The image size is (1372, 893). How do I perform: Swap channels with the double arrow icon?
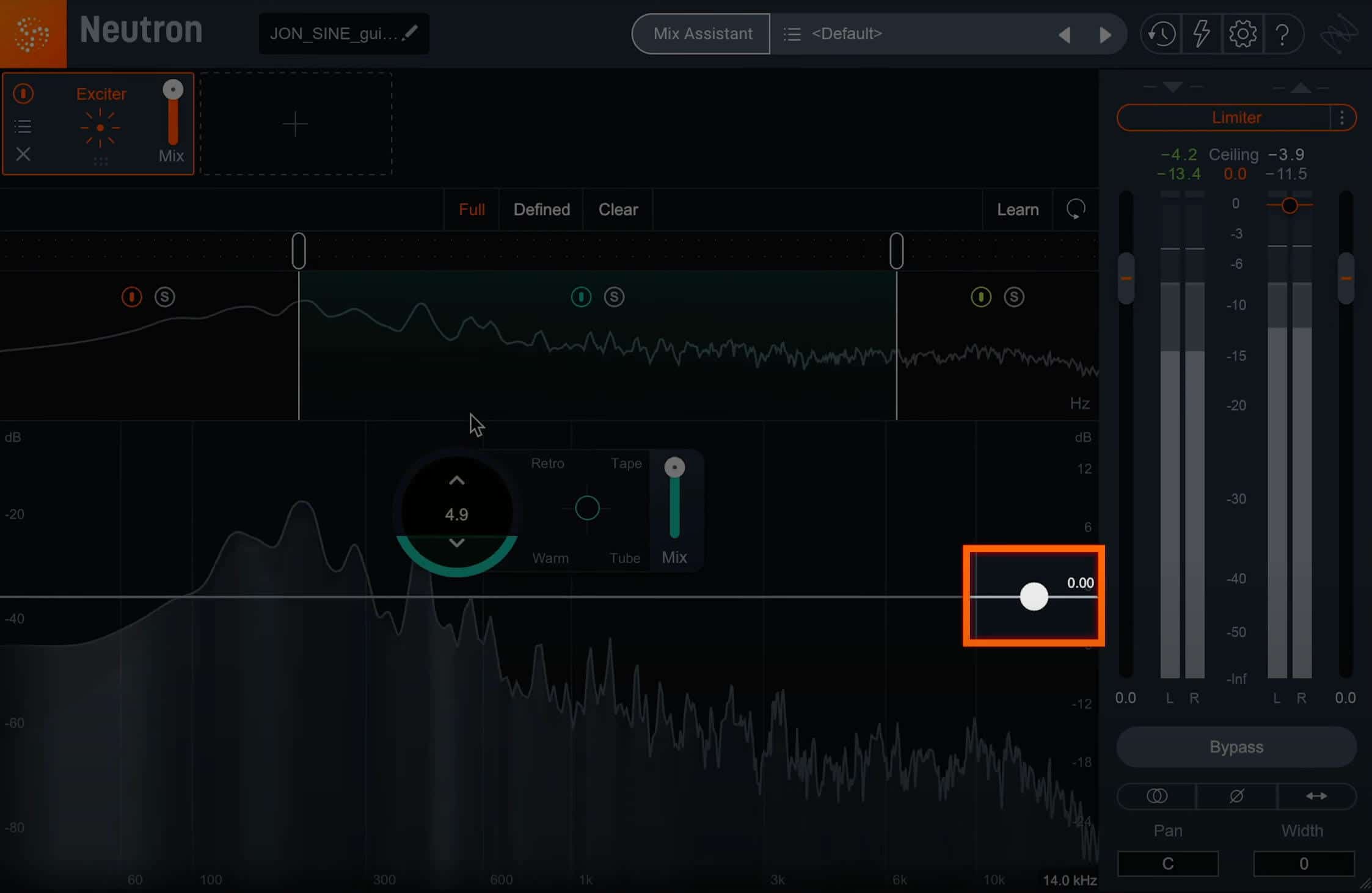(1316, 796)
